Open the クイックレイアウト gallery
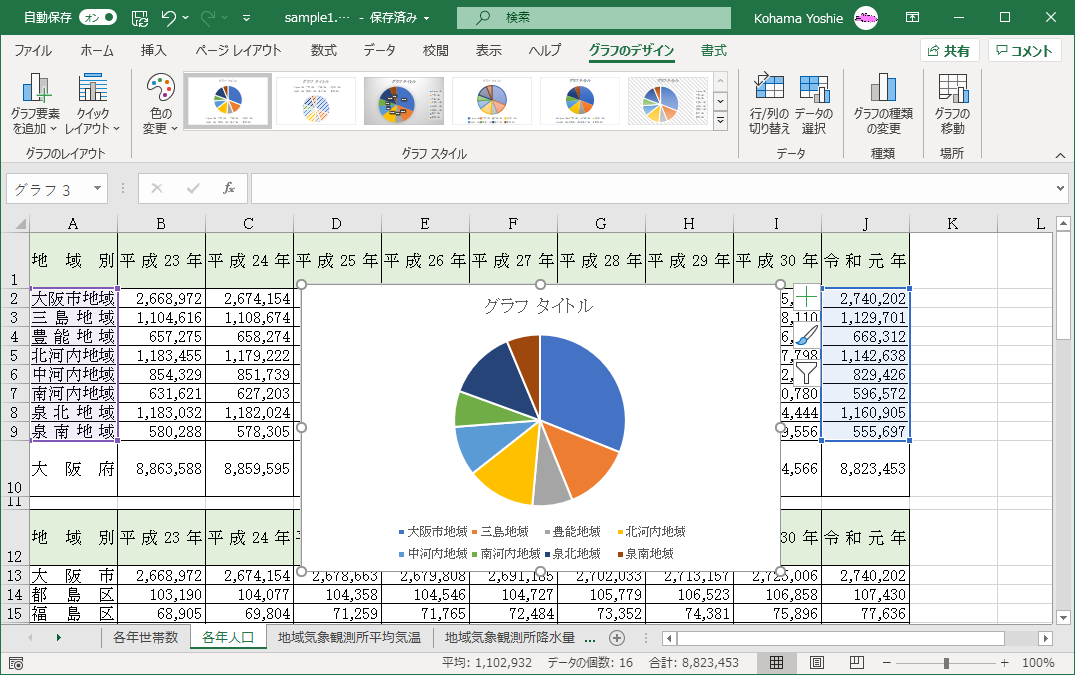This screenshot has height=675, width=1075. [92, 104]
